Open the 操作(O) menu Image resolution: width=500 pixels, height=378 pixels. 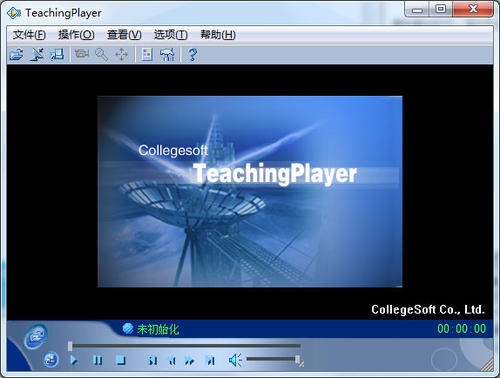point(76,35)
